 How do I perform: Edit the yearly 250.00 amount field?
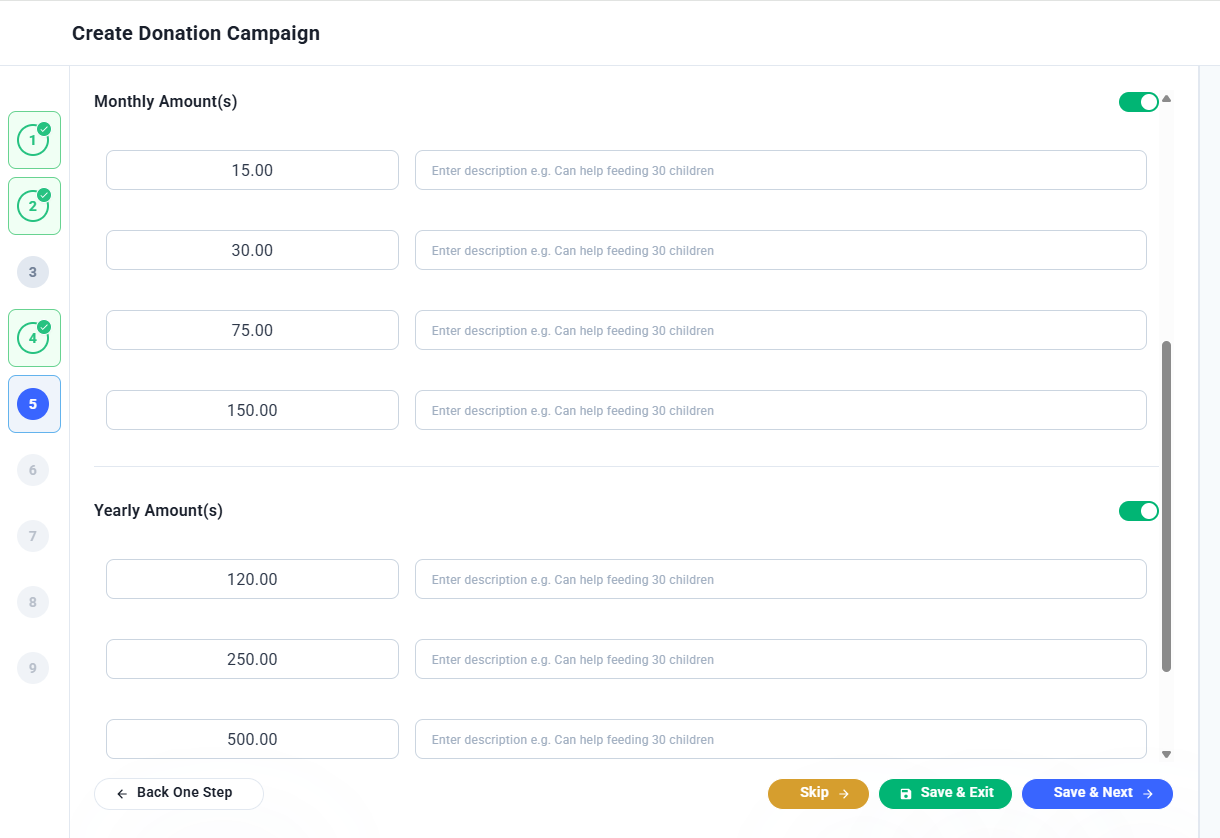click(x=252, y=659)
